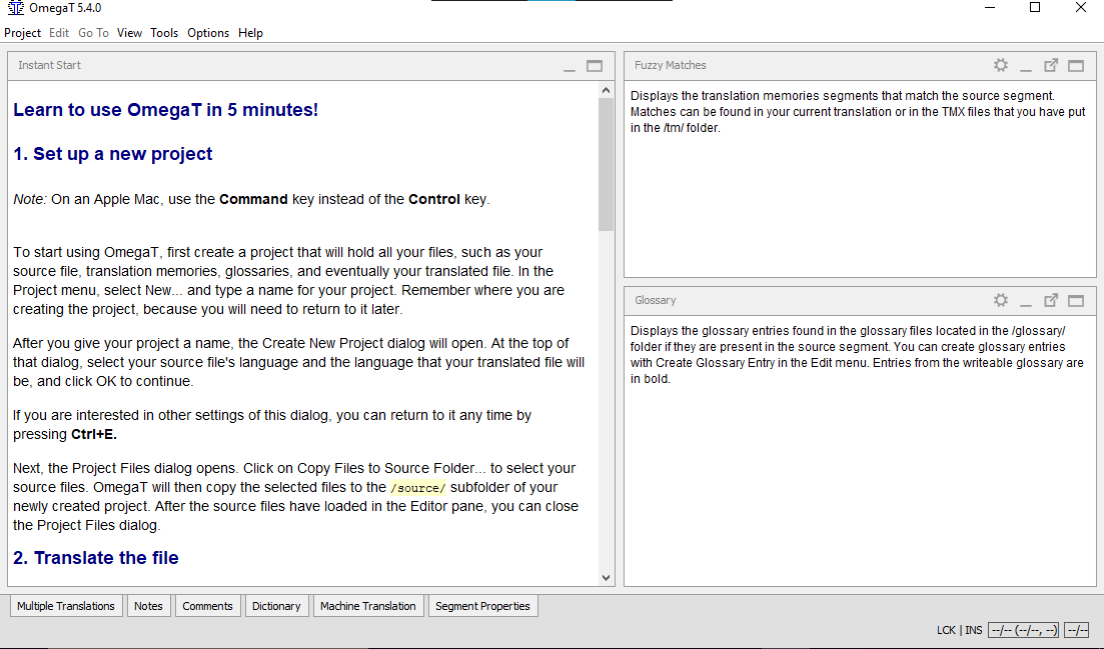The height and width of the screenshot is (649, 1104).
Task: Click the Glossary pane title
Action: pyautogui.click(x=656, y=301)
